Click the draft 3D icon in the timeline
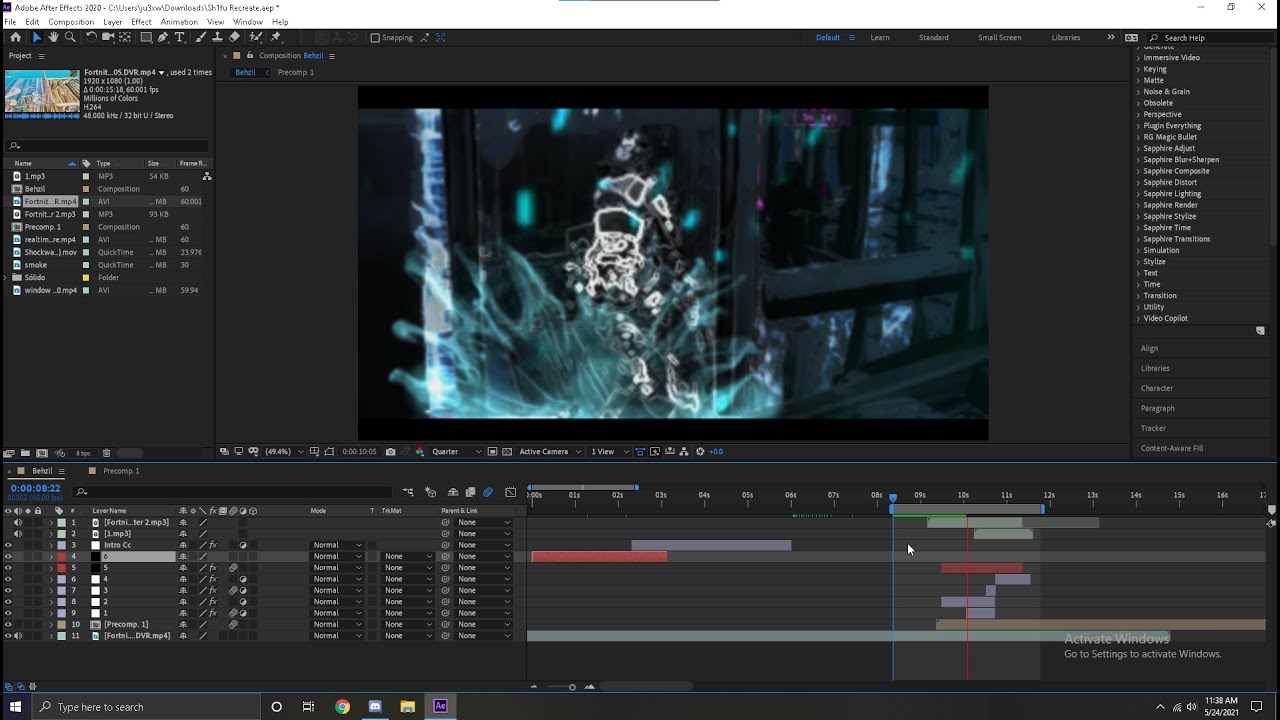 point(431,492)
